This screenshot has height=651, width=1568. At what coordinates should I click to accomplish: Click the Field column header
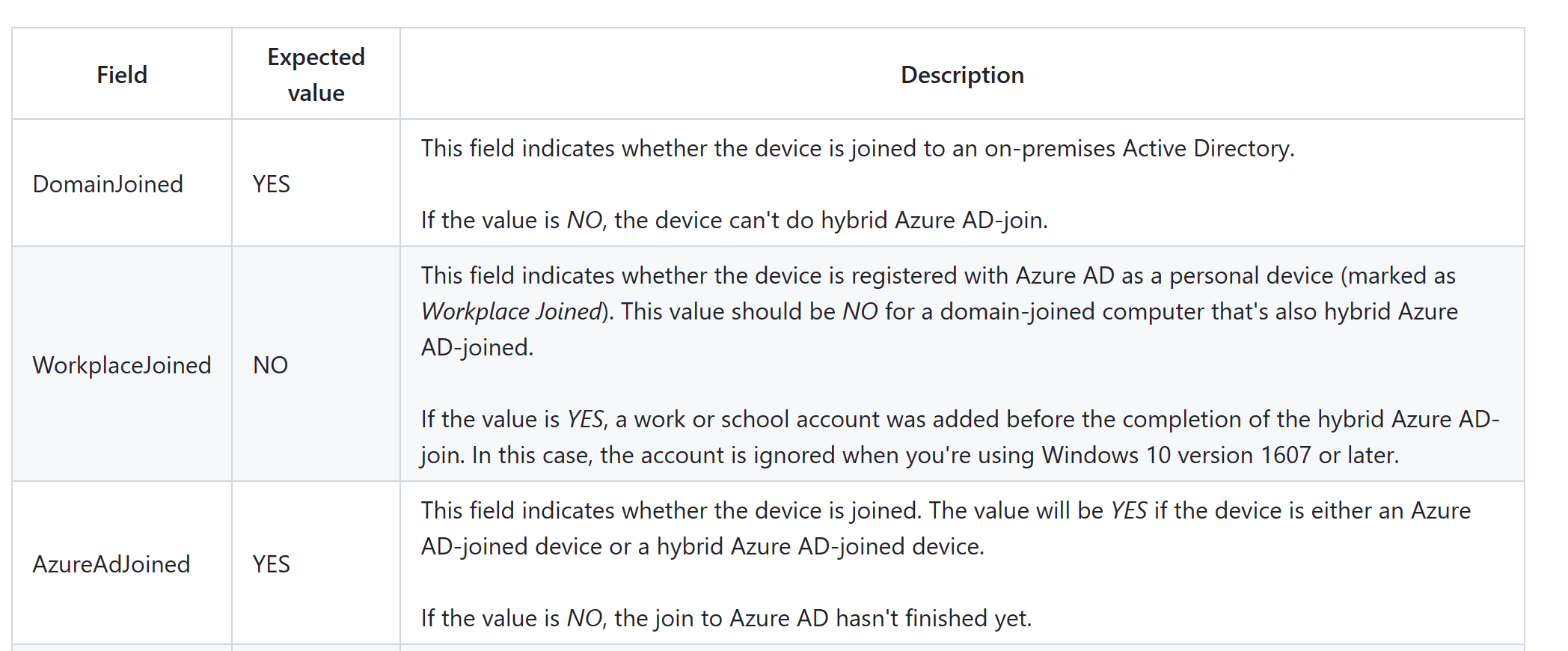[122, 75]
